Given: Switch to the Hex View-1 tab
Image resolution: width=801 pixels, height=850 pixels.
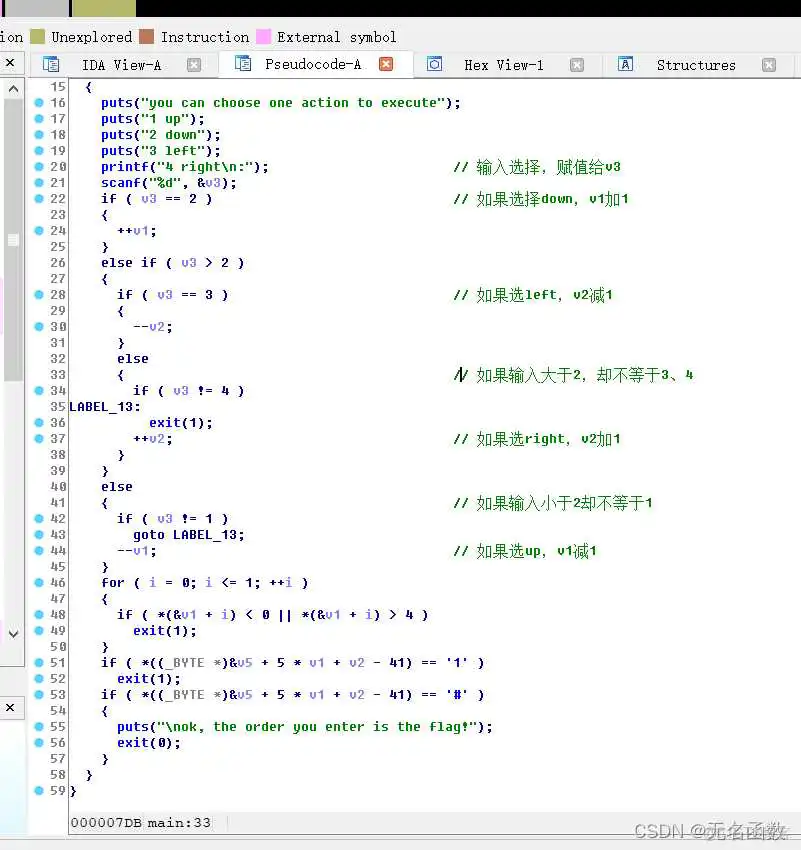Looking at the screenshot, I should tap(504, 64).
